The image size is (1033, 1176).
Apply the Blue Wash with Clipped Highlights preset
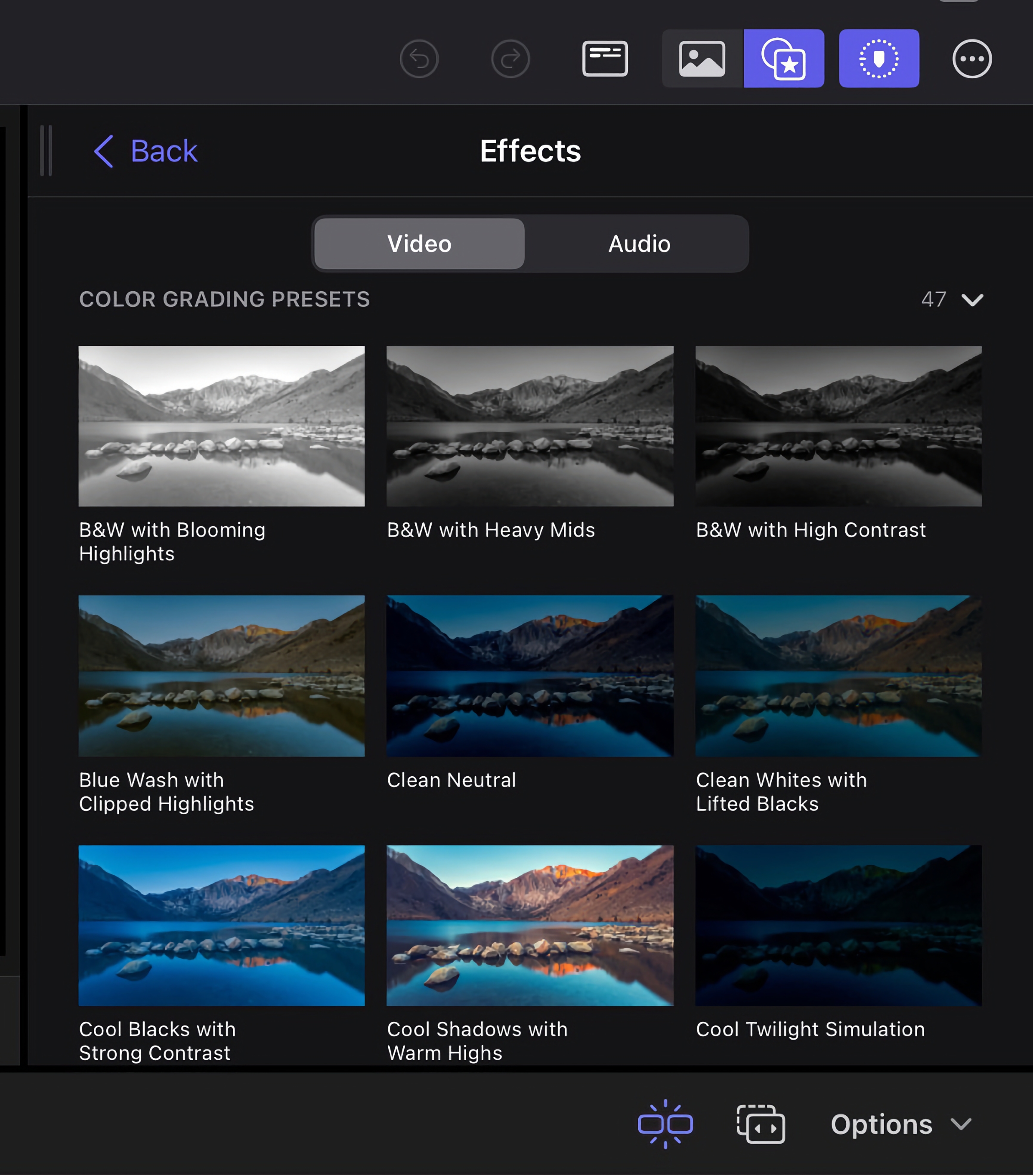click(222, 676)
